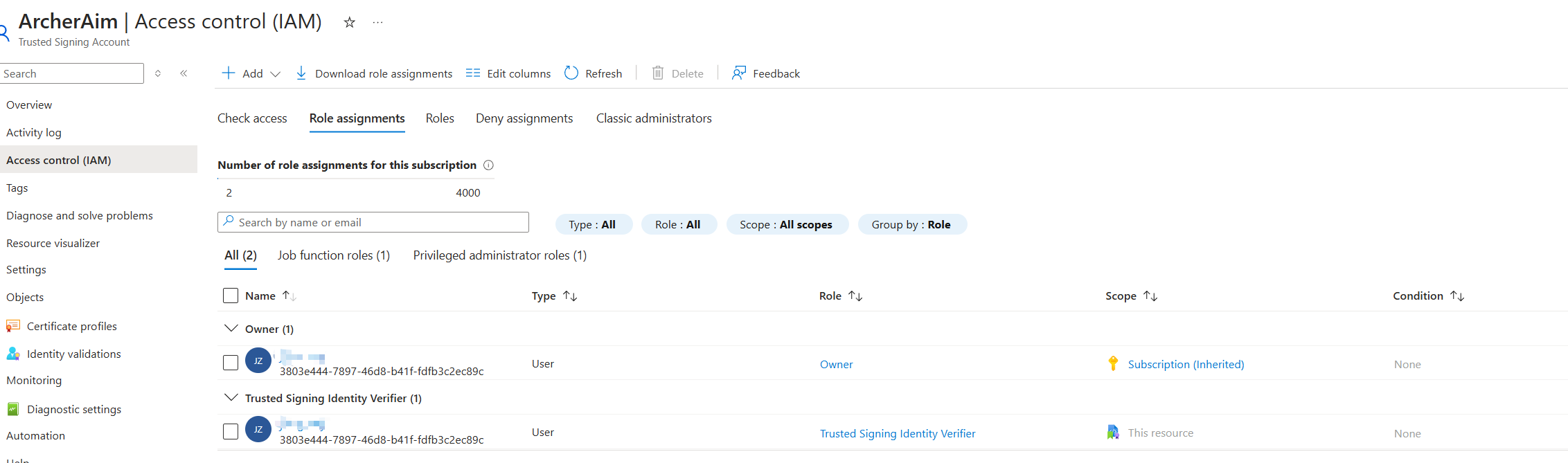This screenshot has width=1568, height=463.
Task: Go to Deny assignments tab
Action: (x=524, y=118)
